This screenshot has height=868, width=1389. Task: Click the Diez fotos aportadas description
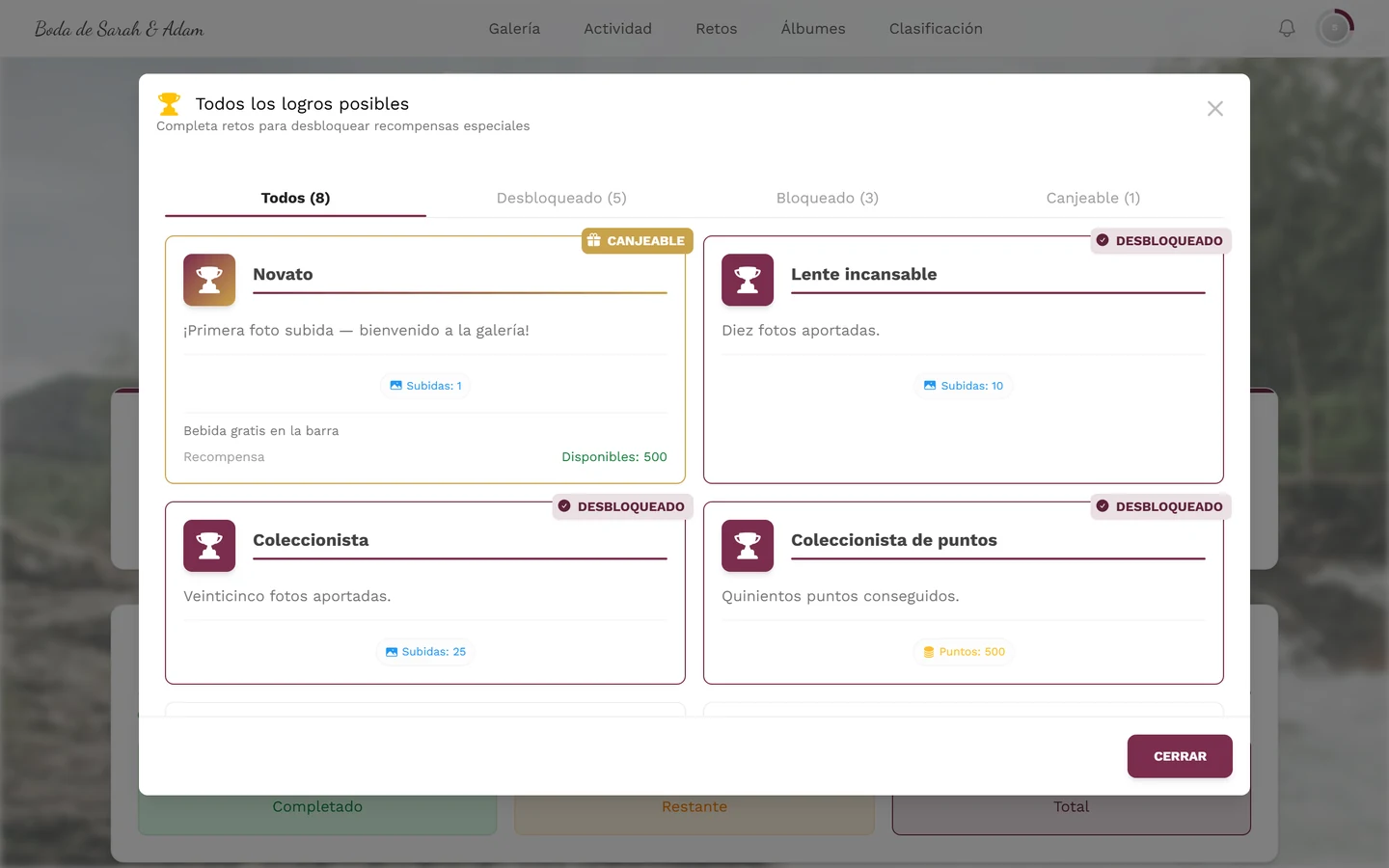801,330
